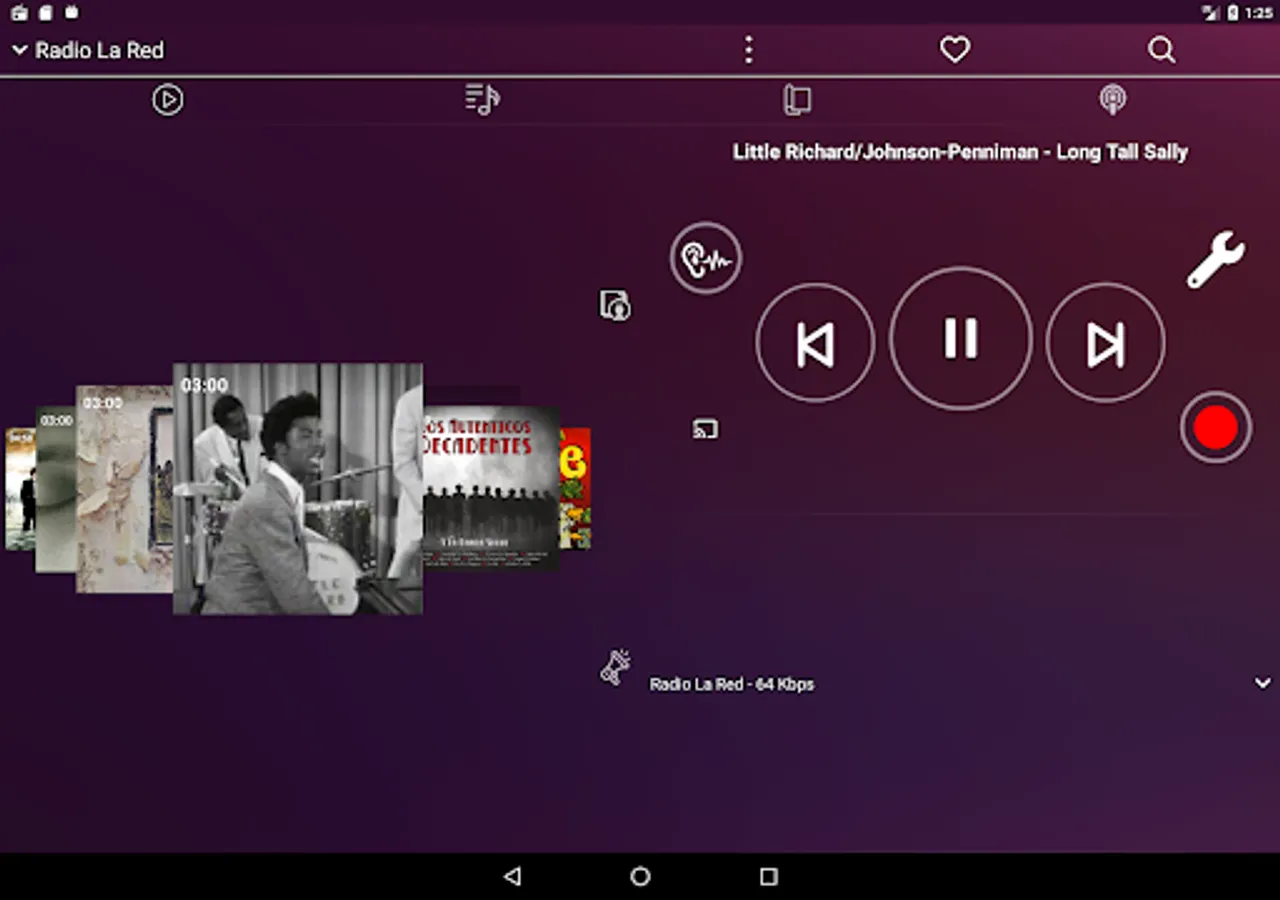Switch to the library books tab
Image resolution: width=1280 pixels, height=900 pixels.
click(797, 100)
